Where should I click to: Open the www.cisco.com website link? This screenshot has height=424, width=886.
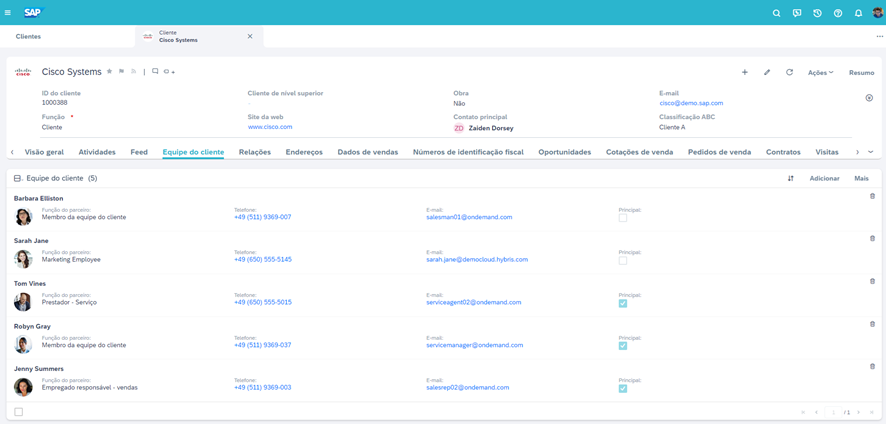coord(270,127)
